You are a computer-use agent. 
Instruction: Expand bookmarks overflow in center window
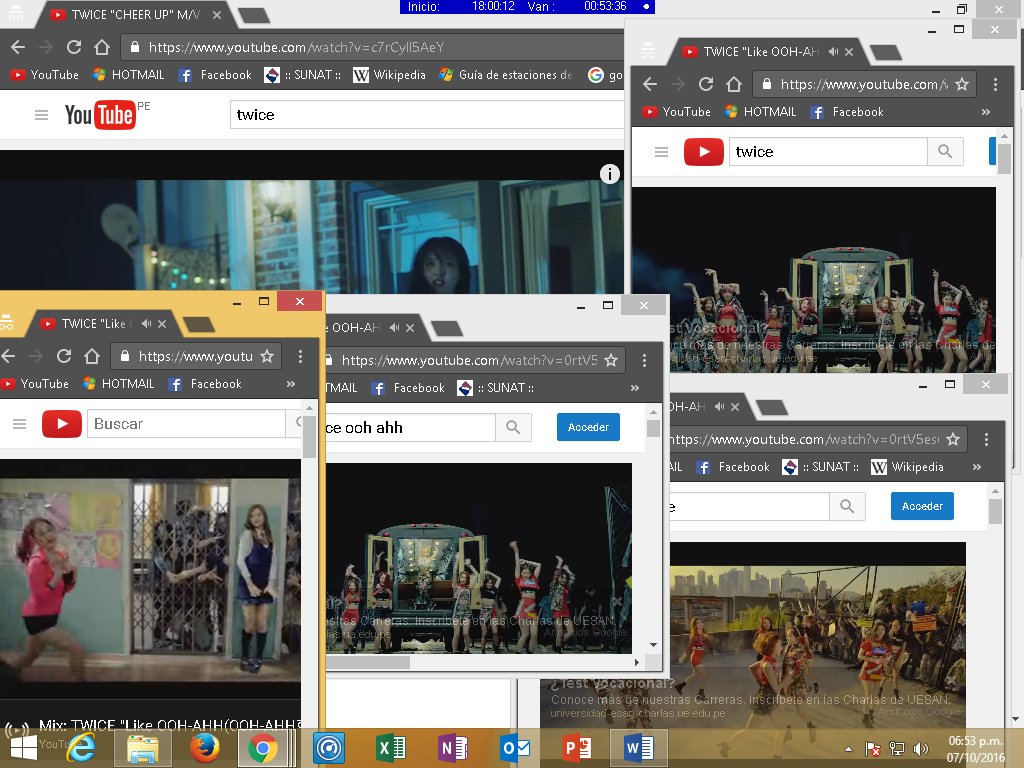pos(634,387)
